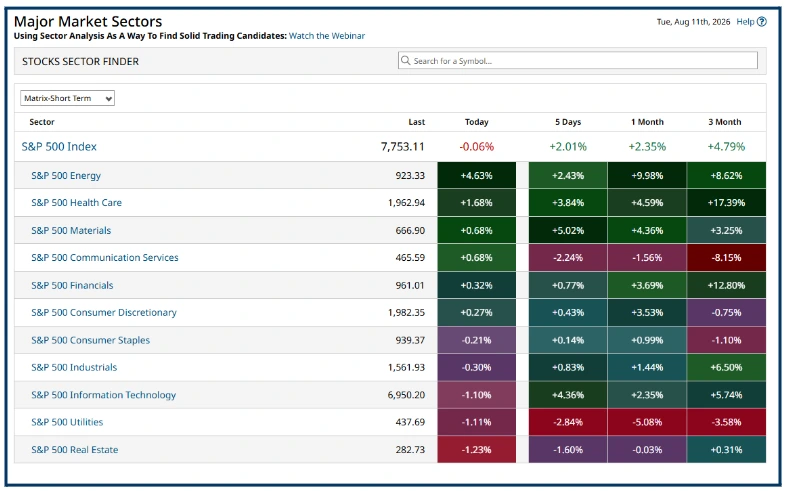Click Energy last value 923.33

click(410, 176)
